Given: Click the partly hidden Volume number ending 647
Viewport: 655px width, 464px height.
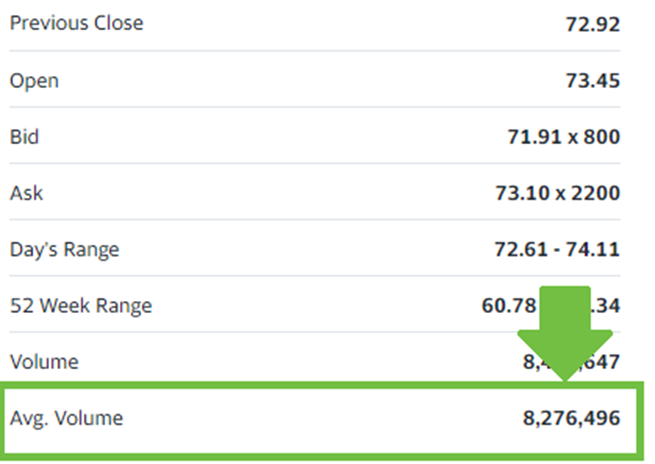Looking at the screenshot, I should point(571,362).
